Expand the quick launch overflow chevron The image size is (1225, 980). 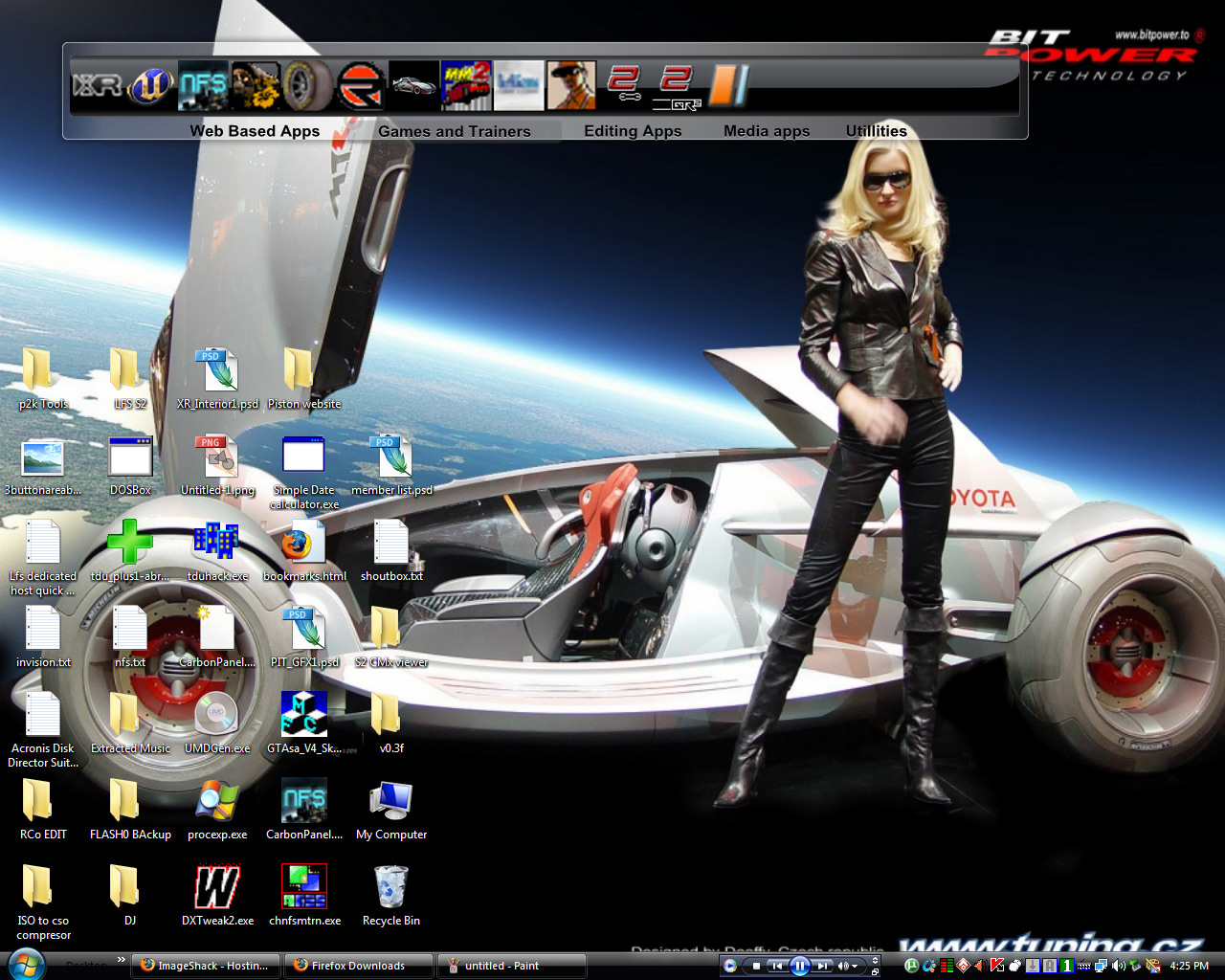[x=122, y=959]
